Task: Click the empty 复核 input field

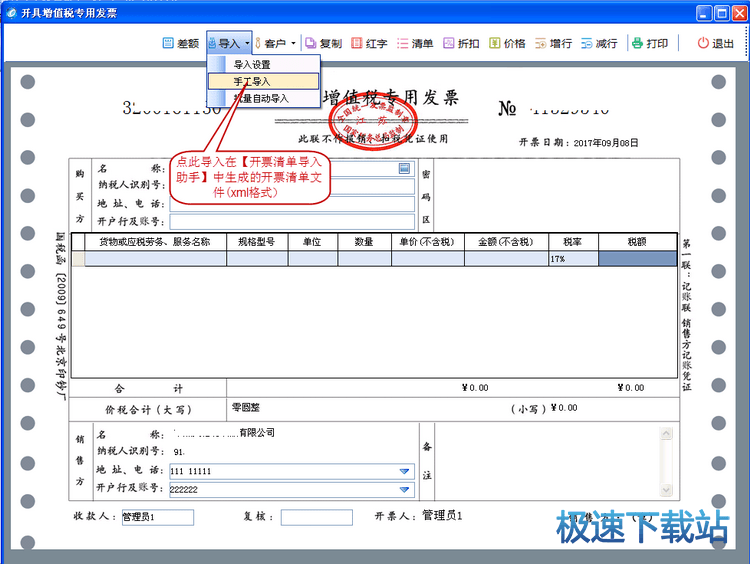Action: [317, 517]
